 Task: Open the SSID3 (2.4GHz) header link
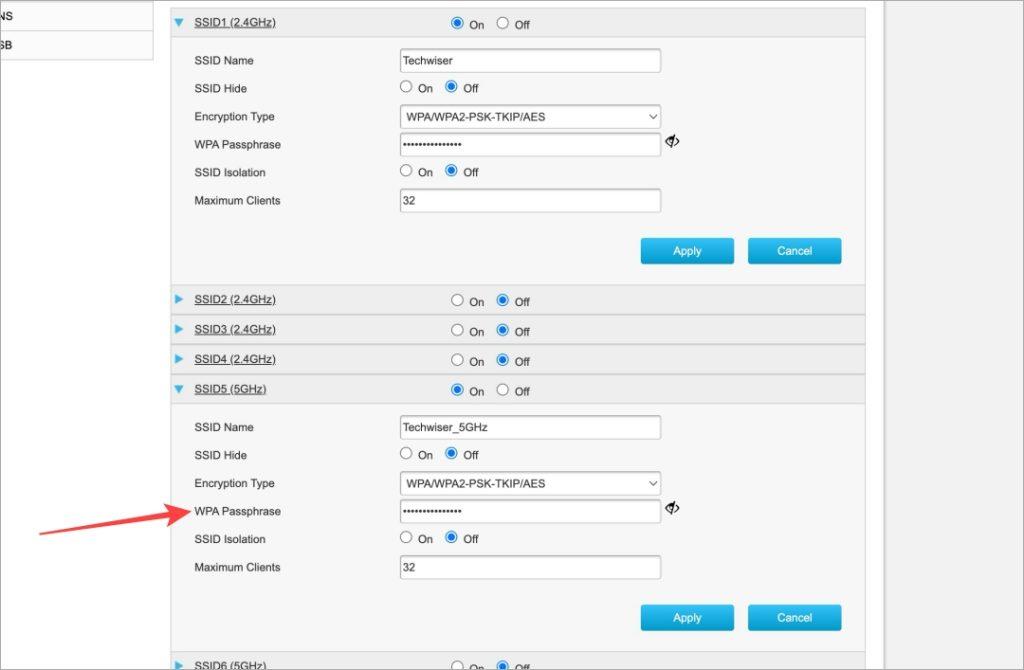pyautogui.click(x=234, y=329)
